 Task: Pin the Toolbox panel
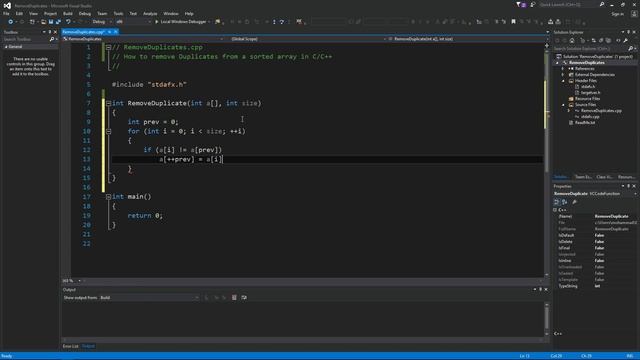50,32
